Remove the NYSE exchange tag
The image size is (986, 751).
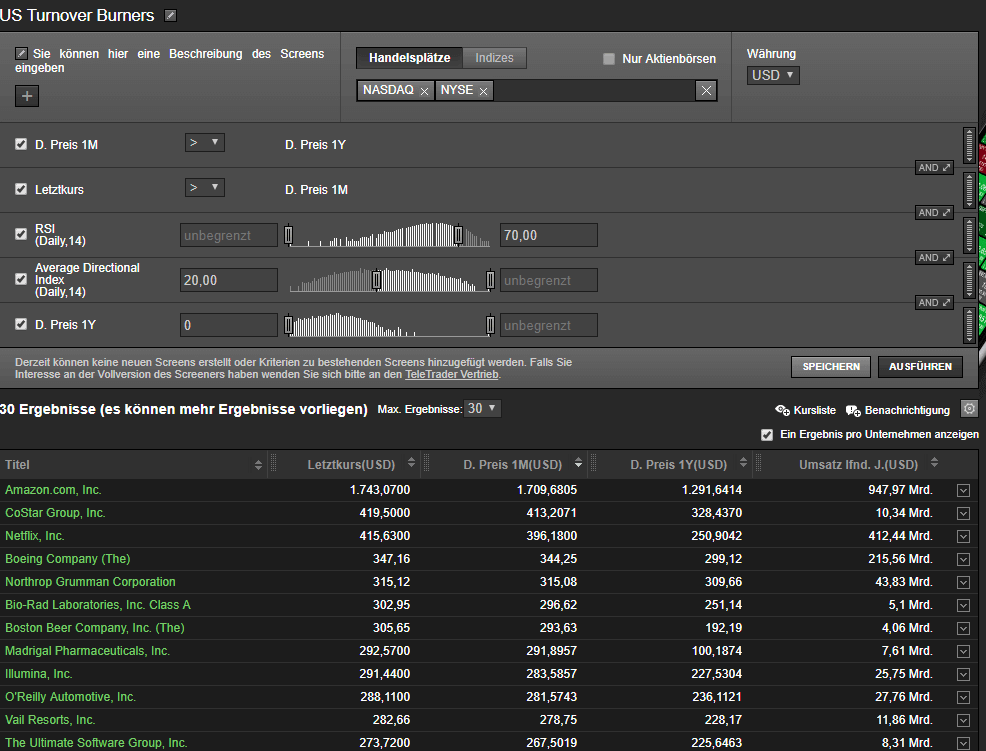484,91
